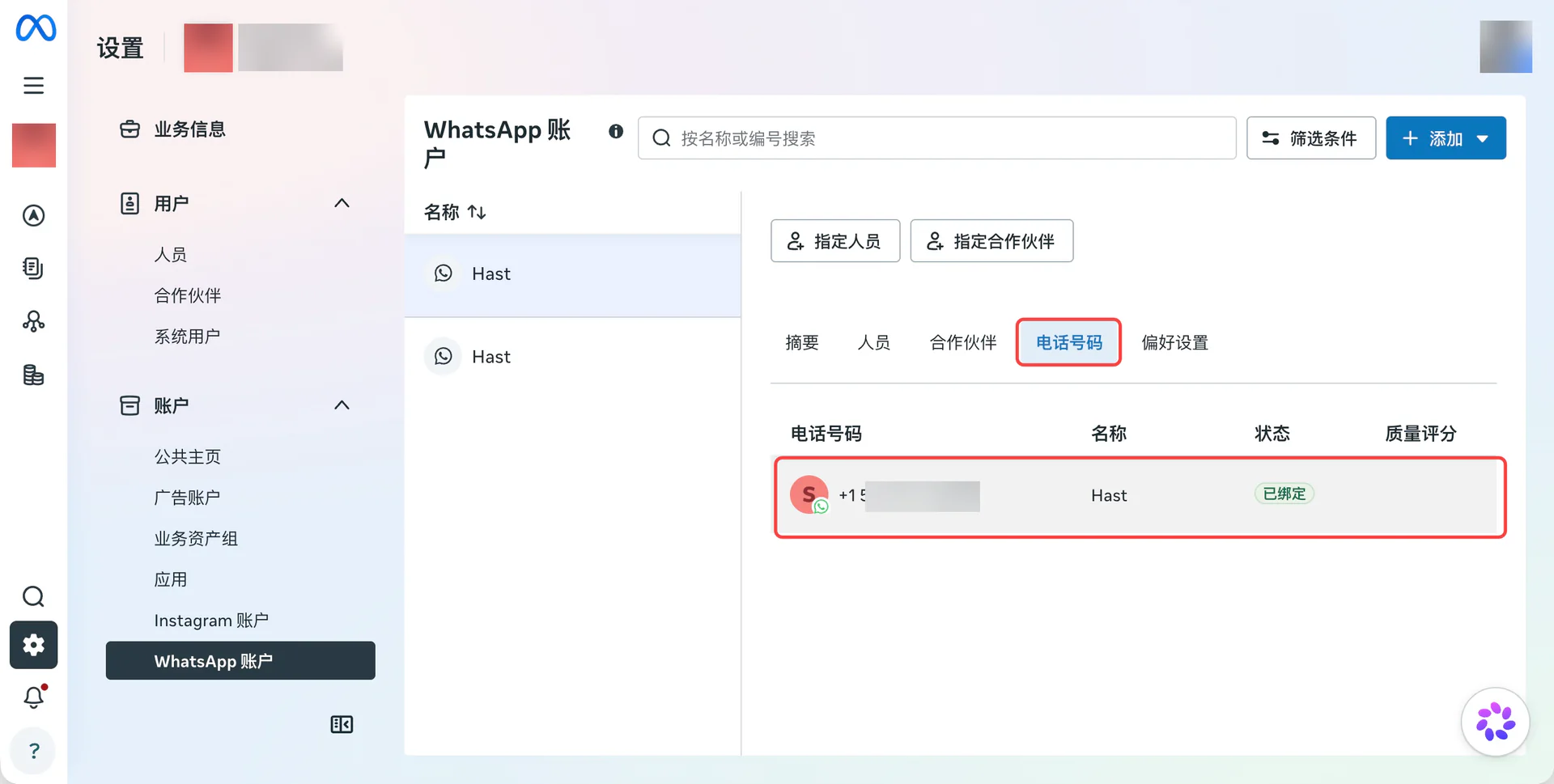Open the notifications bell
The image size is (1554, 784).
(x=33, y=697)
